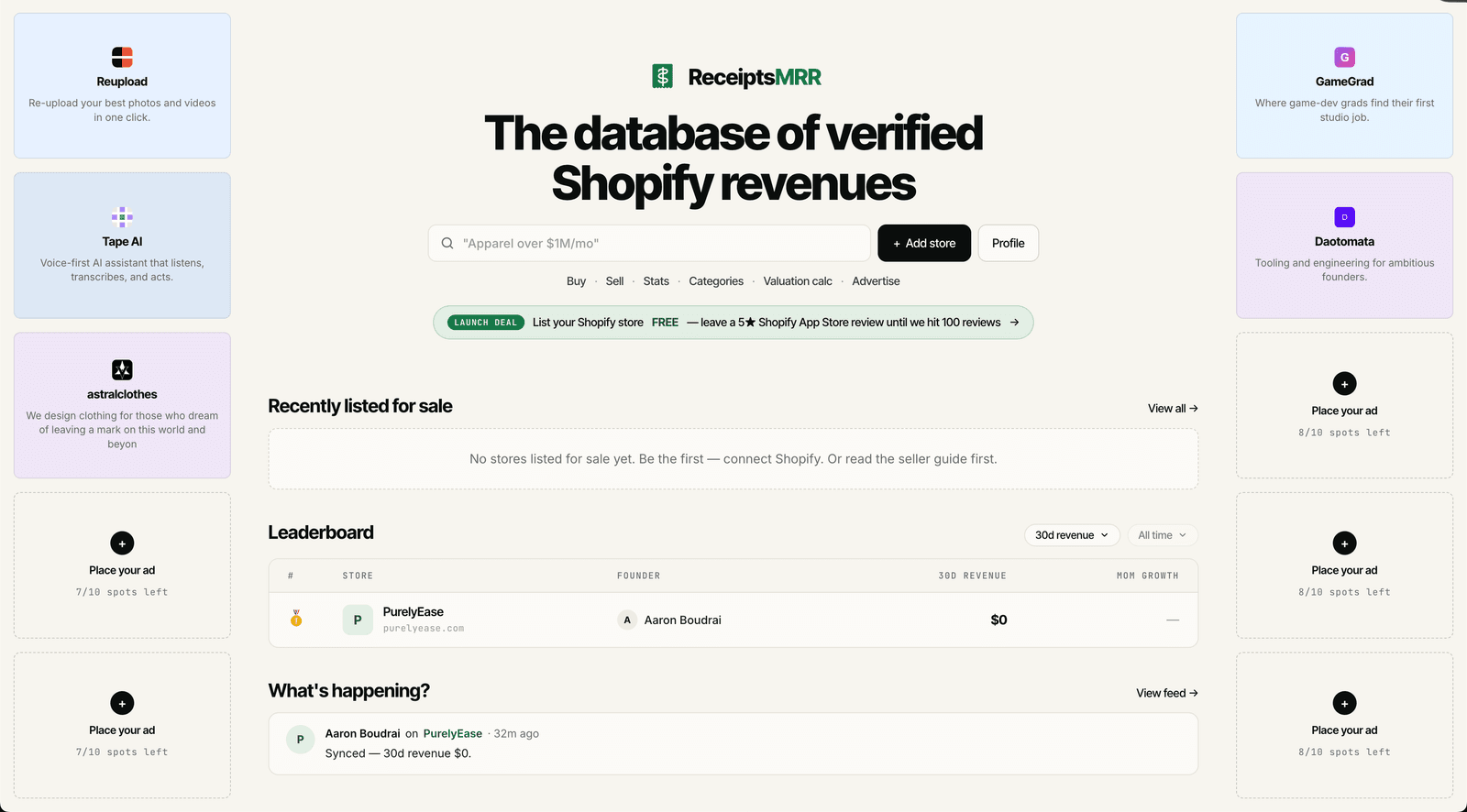Screen dimensions: 1467x812
Task: Open the Reupload ad icon
Action: pyautogui.click(x=122, y=57)
